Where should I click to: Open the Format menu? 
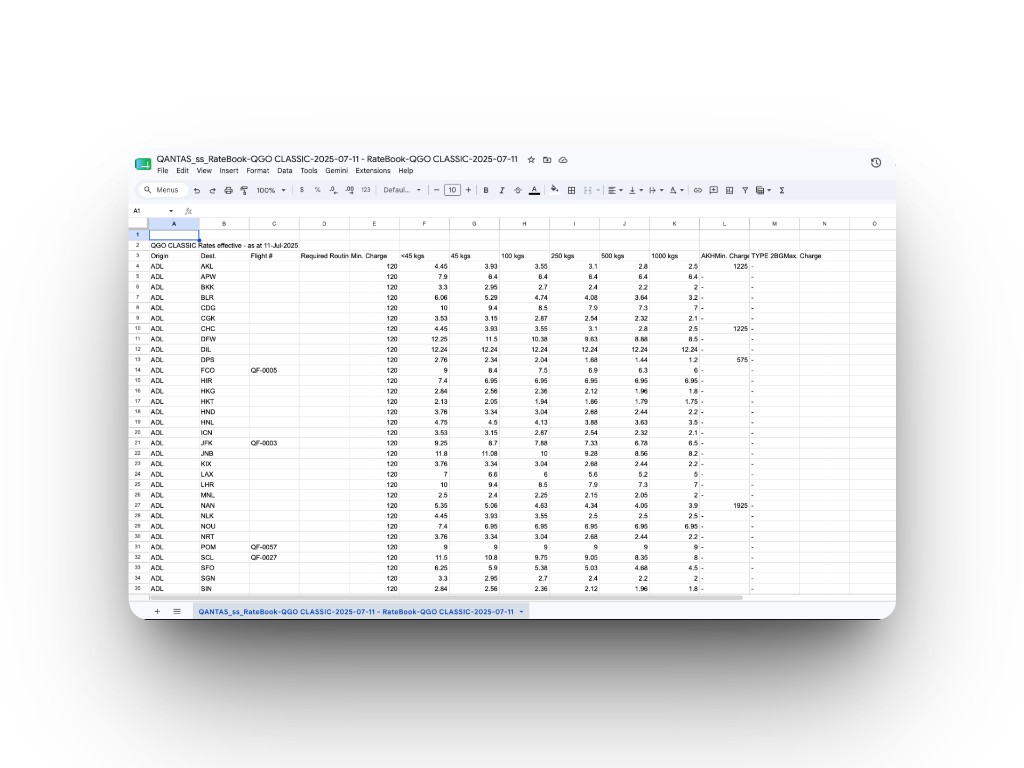point(257,170)
